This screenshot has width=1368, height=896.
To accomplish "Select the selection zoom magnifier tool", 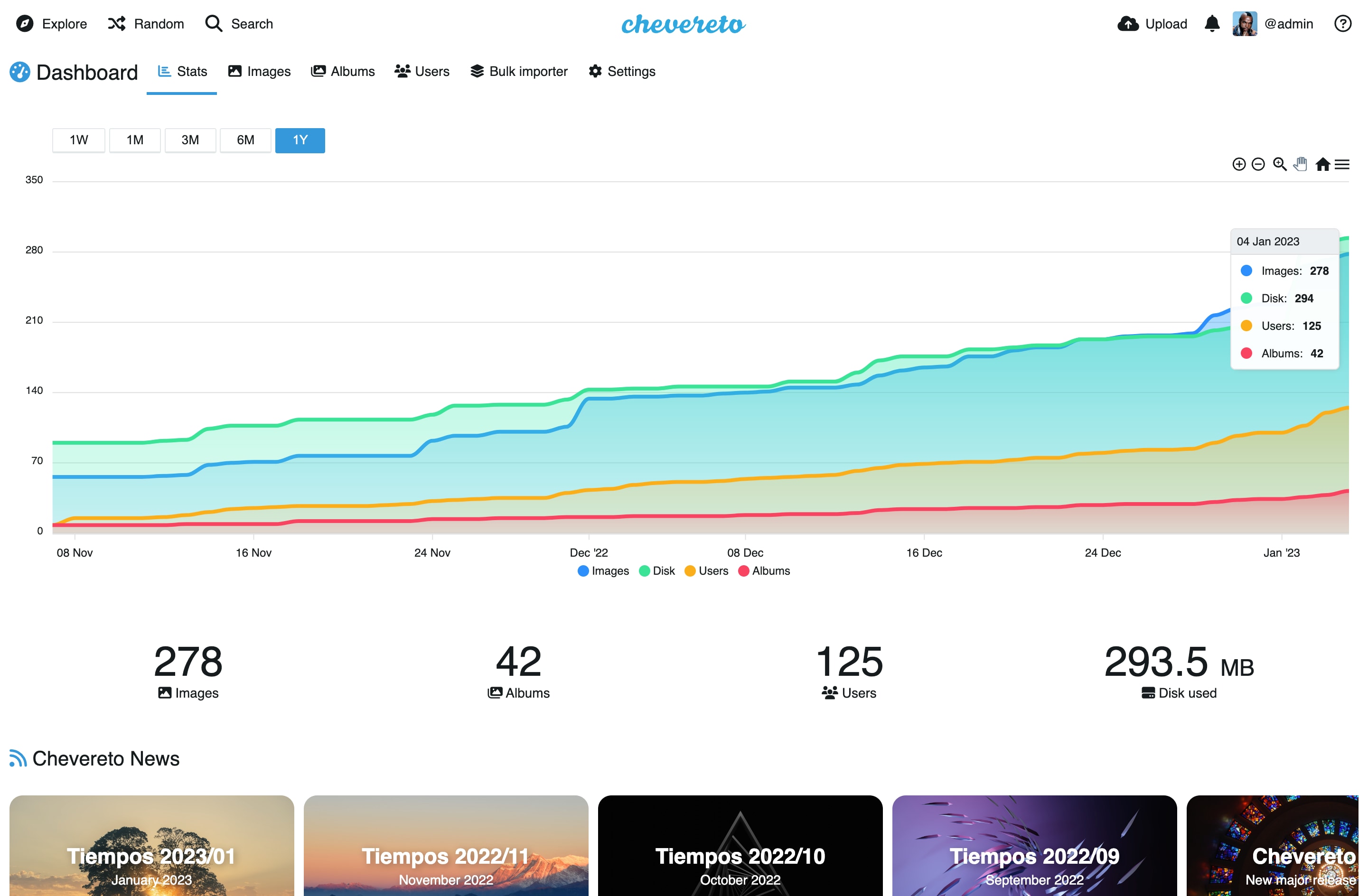I will coord(1280,164).
